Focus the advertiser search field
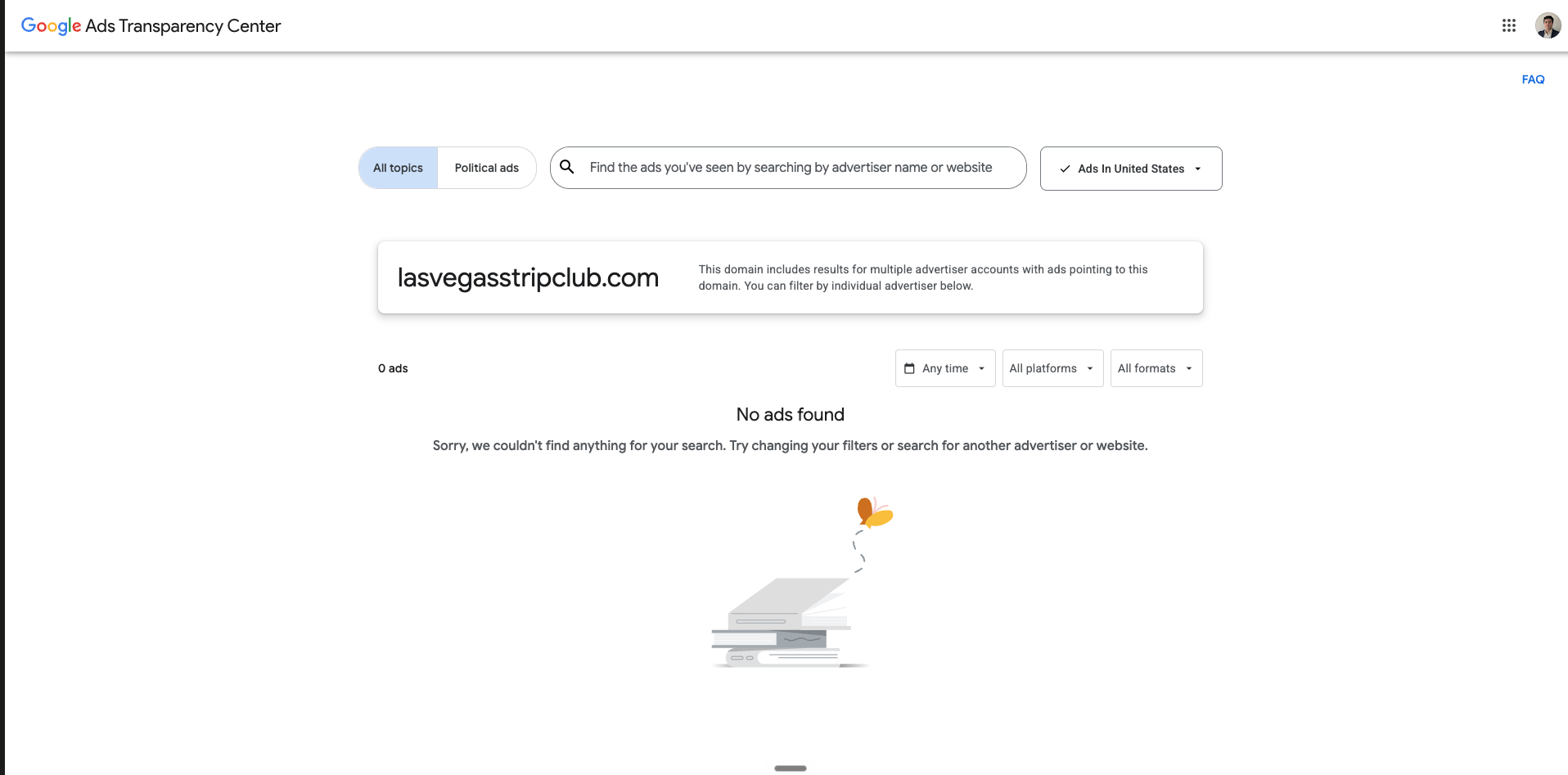 tap(788, 168)
